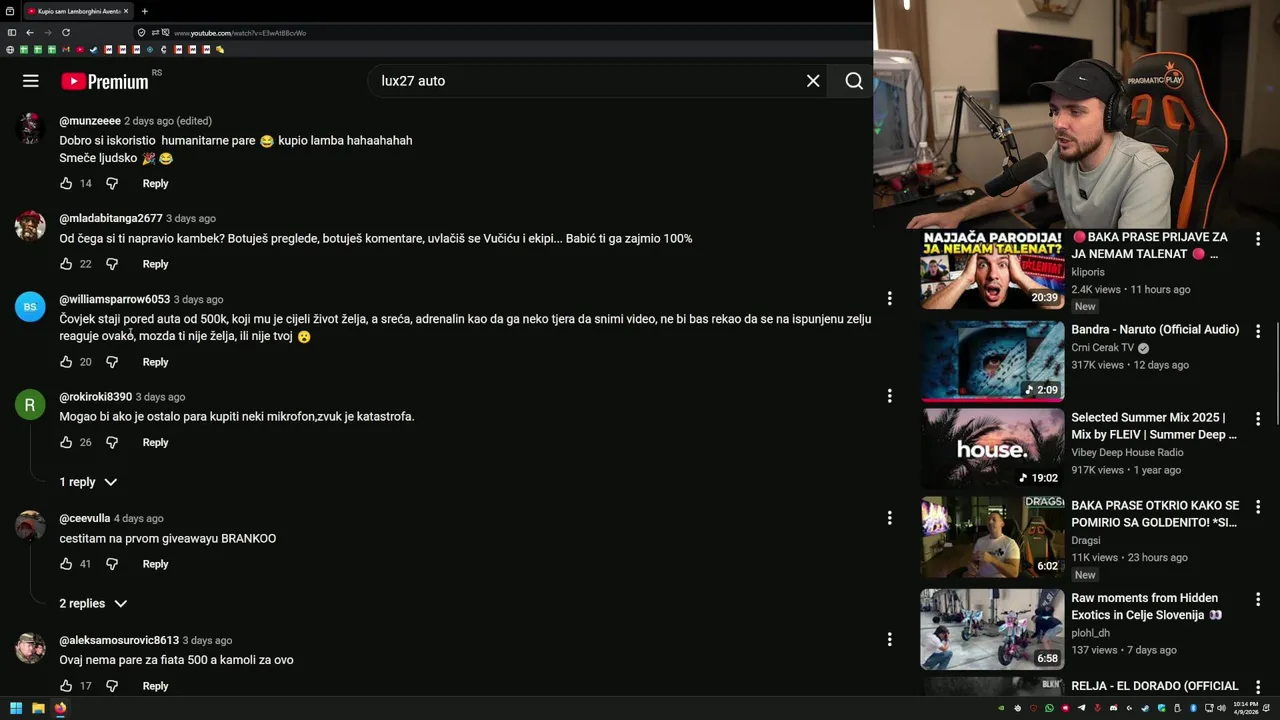Dislike the comment by @rokiroki8390

click(112, 442)
